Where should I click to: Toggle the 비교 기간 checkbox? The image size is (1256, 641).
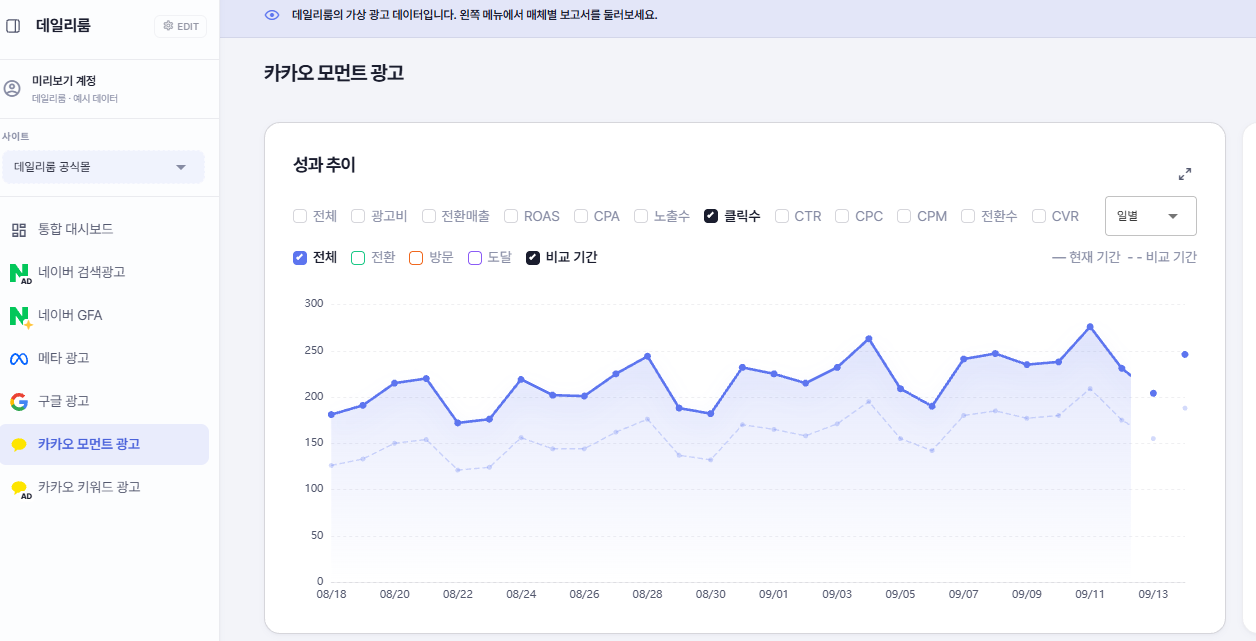coord(533,257)
